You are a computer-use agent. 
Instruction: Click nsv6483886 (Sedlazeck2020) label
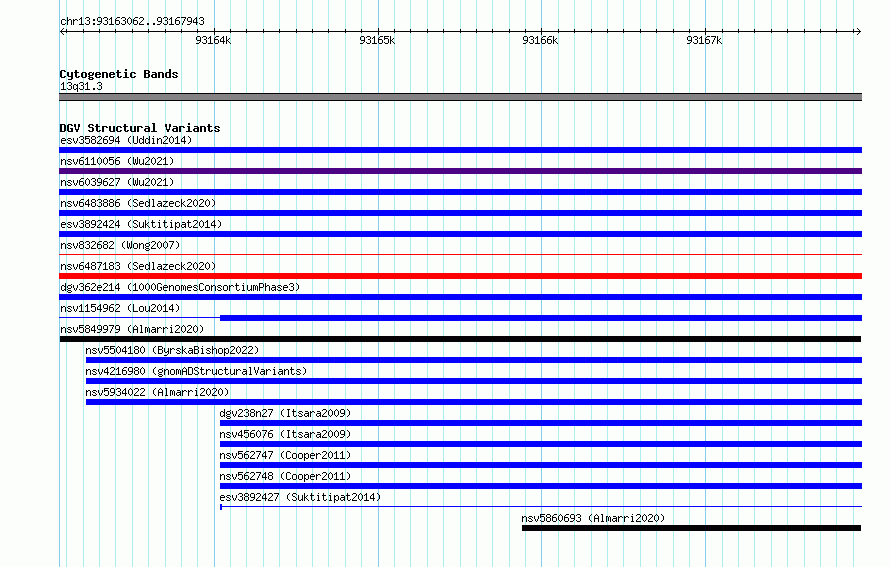pyautogui.click(x=138, y=203)
